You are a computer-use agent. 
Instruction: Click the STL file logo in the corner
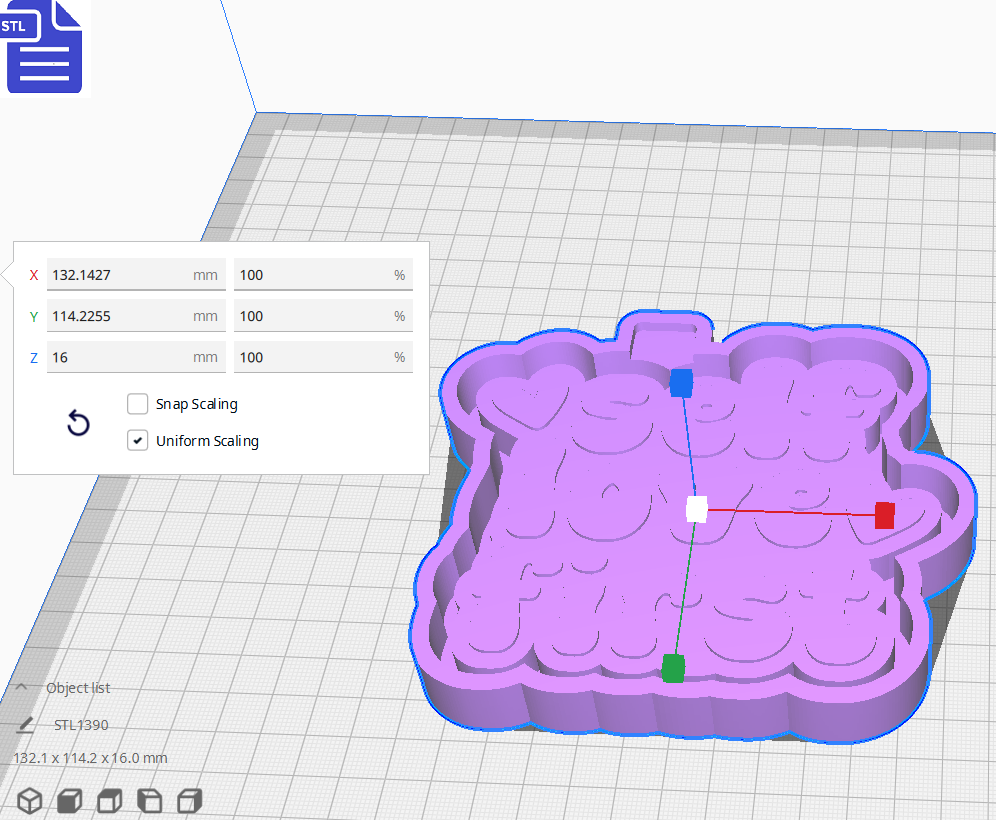tap(44, 47)
